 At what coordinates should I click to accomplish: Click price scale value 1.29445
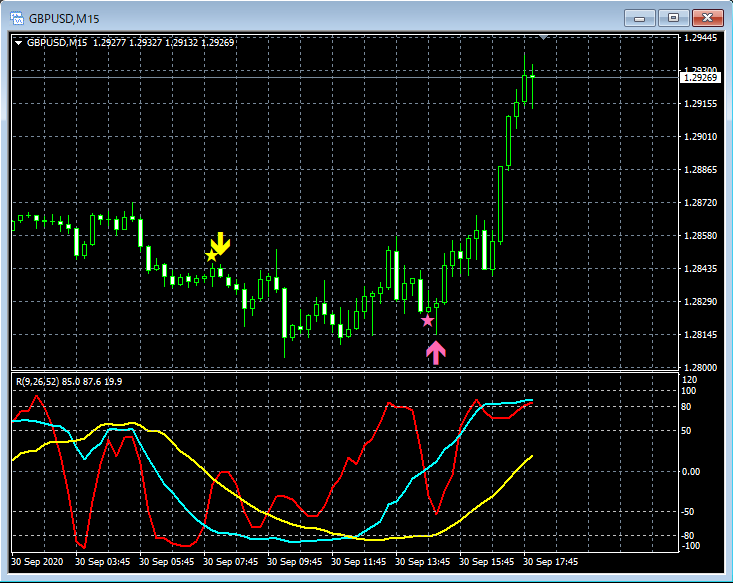point(700,38)
